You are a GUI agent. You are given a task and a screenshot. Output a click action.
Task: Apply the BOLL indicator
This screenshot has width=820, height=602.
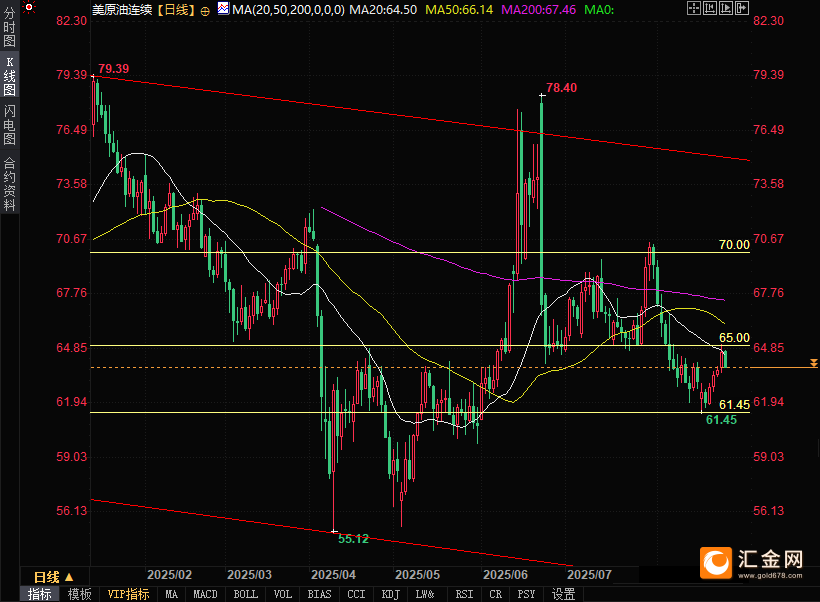245,594
